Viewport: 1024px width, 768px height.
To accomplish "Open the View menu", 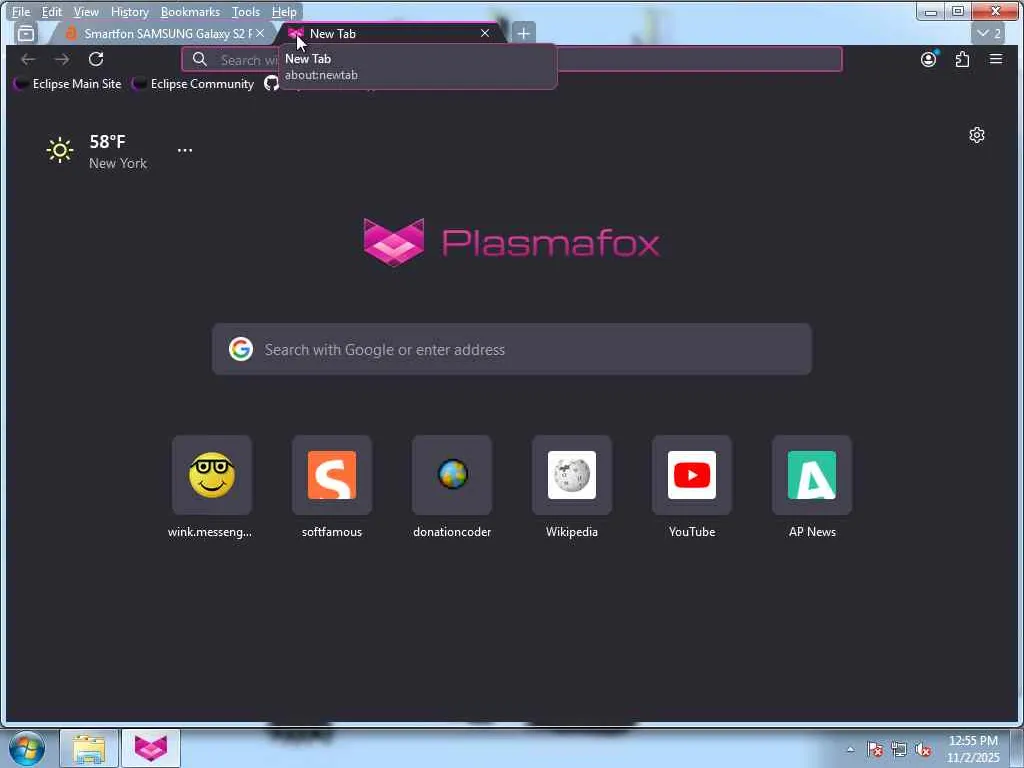I will [x=86, y=12].
